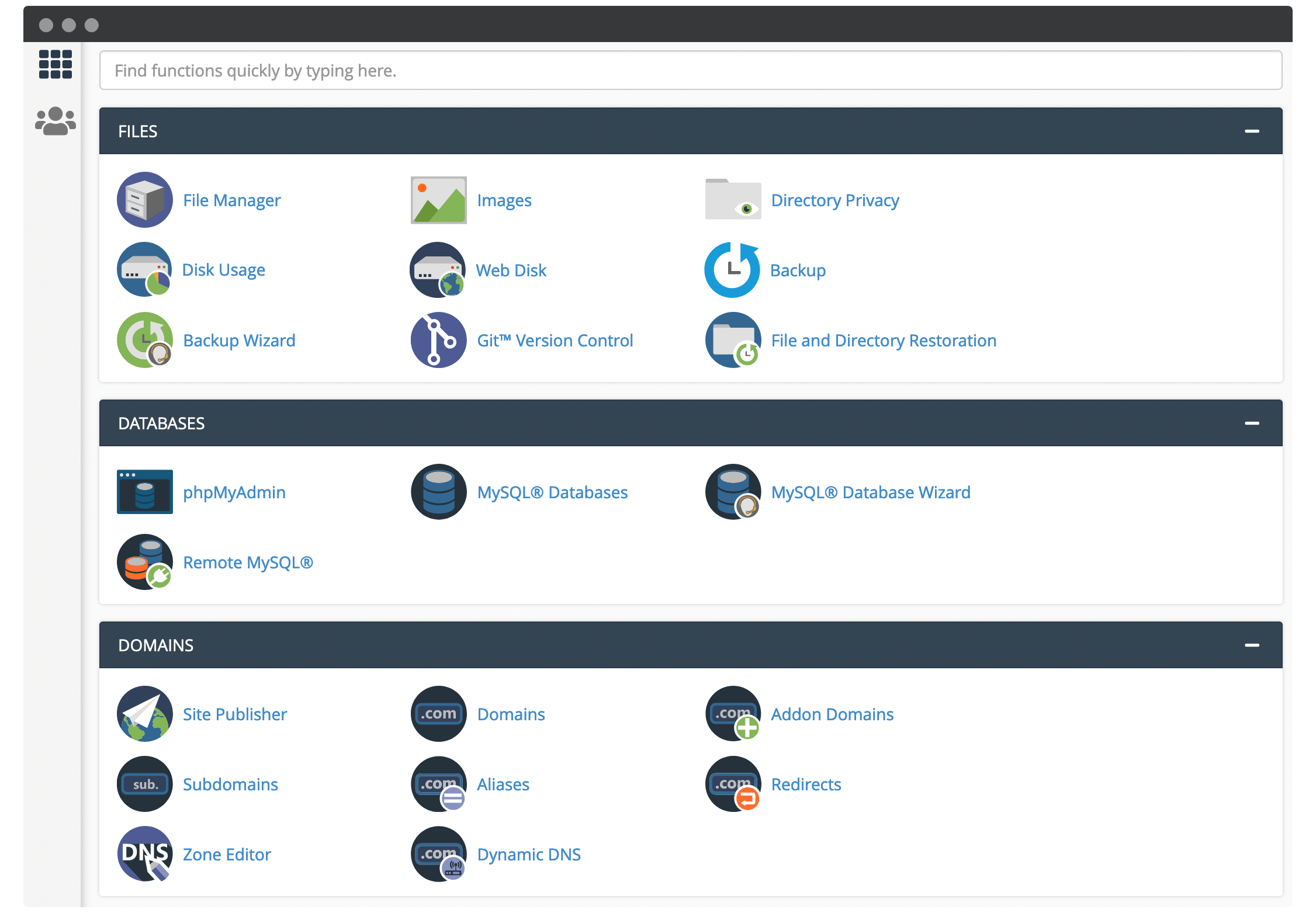Collapse the FILES section
The height and width of the screenshot is (913, 1316).
tap(1252, 130)
